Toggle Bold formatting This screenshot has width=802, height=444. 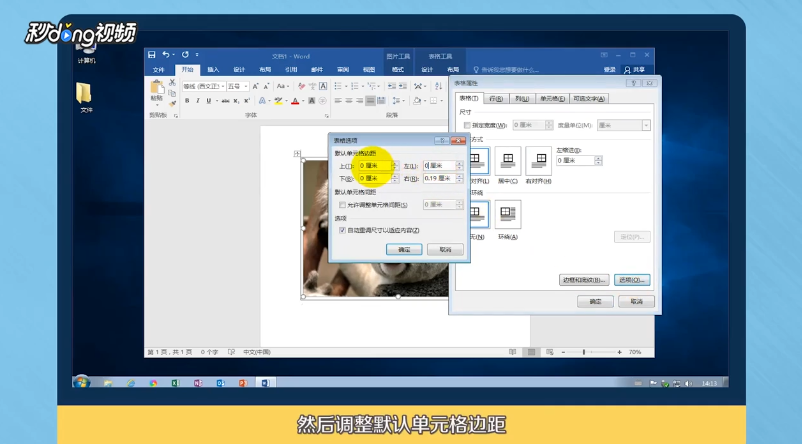tap(187, 101)
